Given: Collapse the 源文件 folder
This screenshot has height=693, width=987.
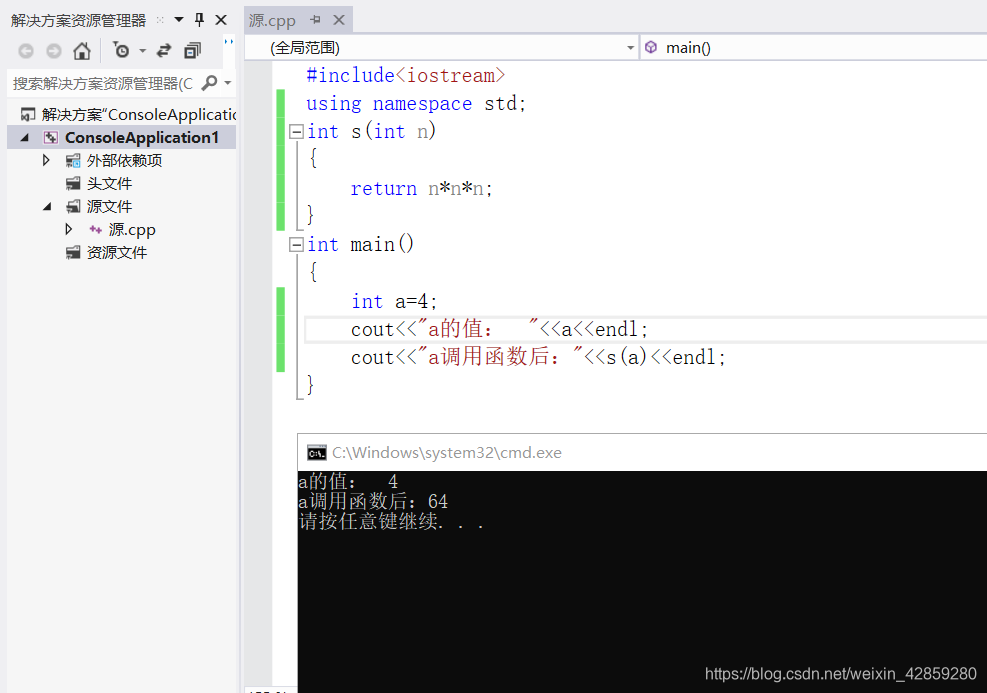Looking at the screenshot, I should click(x=47, y=206).
